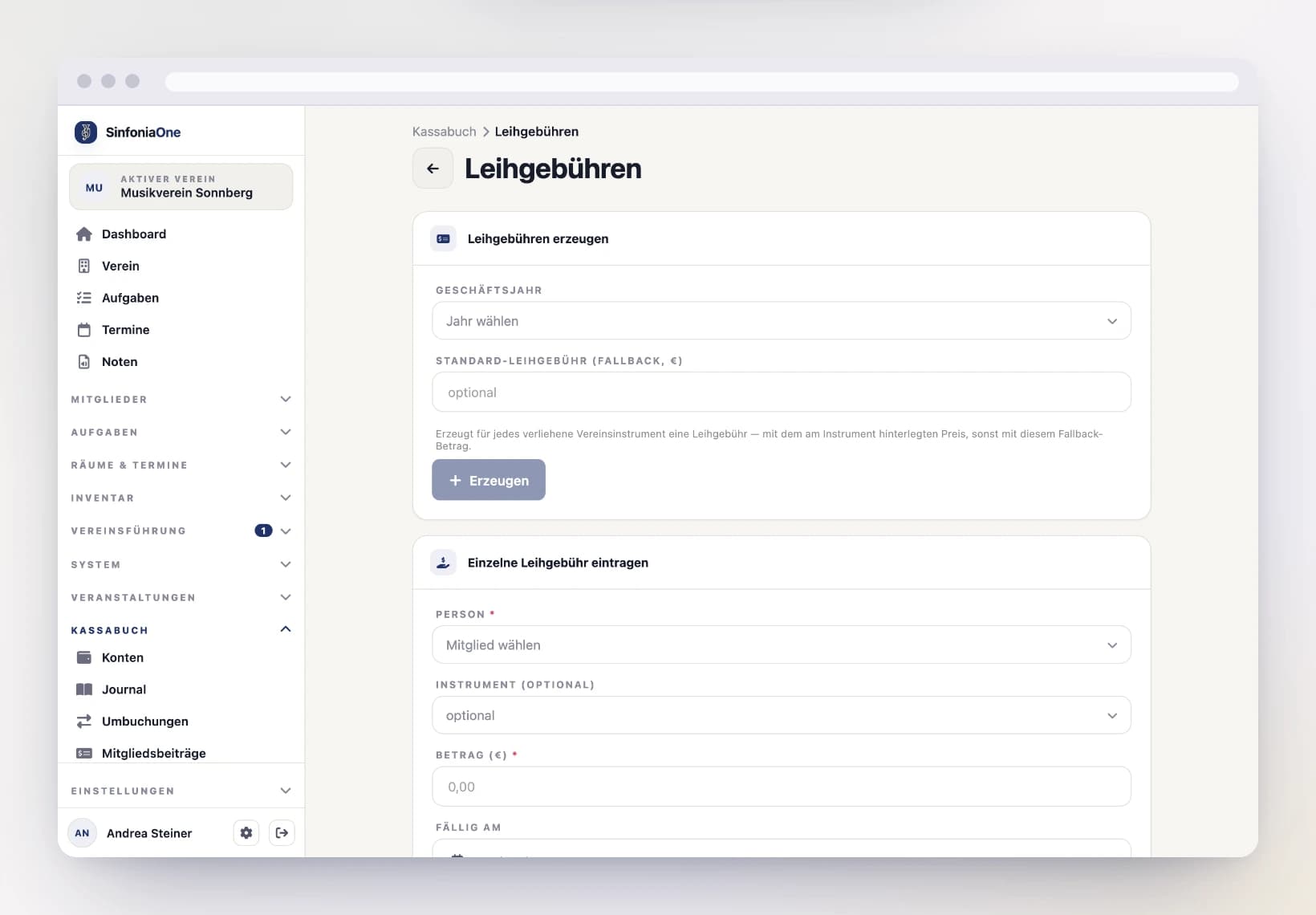This screenshot has height=915, width=1316.
Task: Click the AN user avatar
Action: tap(82, 833)
